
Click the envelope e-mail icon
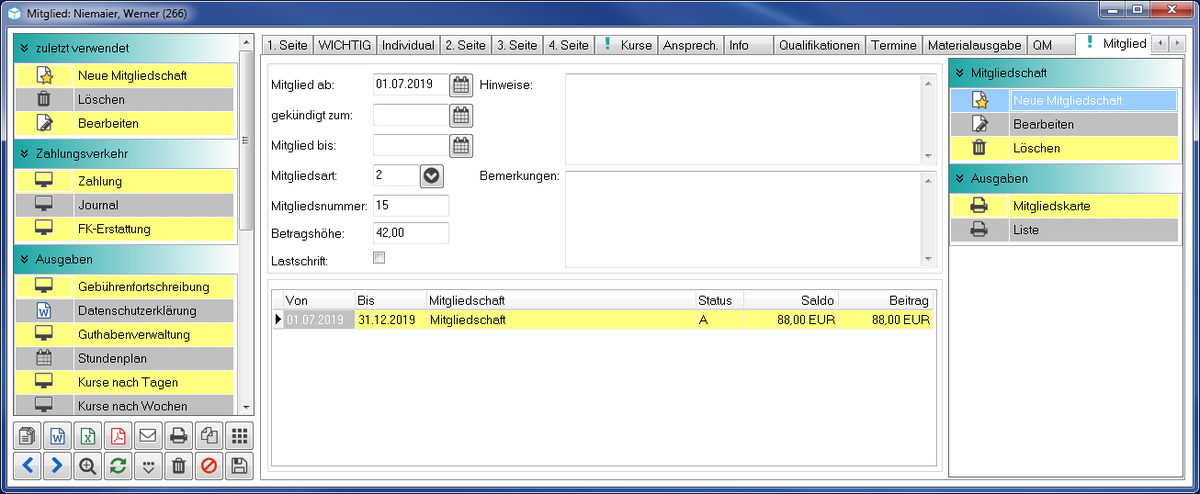(148, 436)
